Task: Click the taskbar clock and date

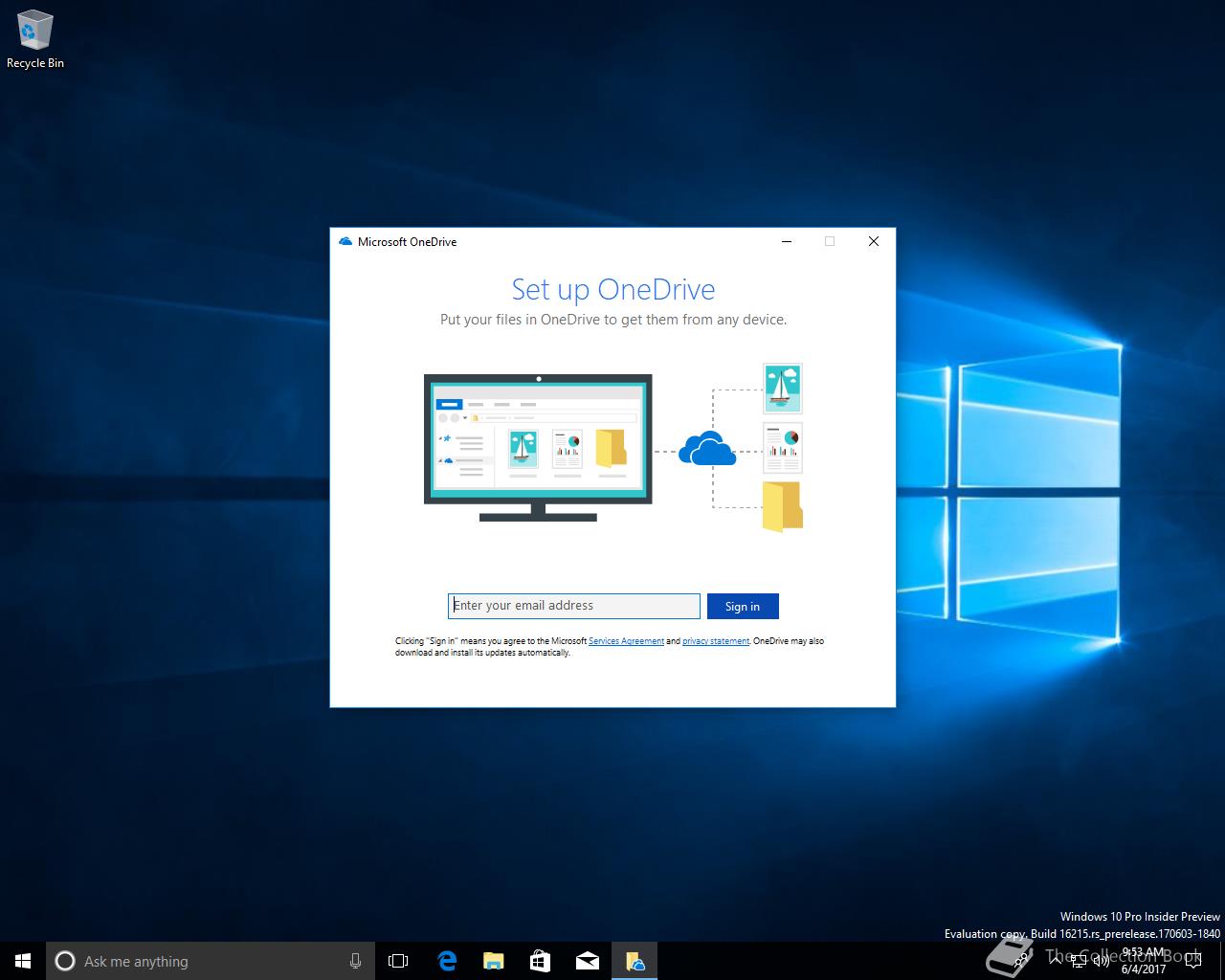Action: point(1144,961)
